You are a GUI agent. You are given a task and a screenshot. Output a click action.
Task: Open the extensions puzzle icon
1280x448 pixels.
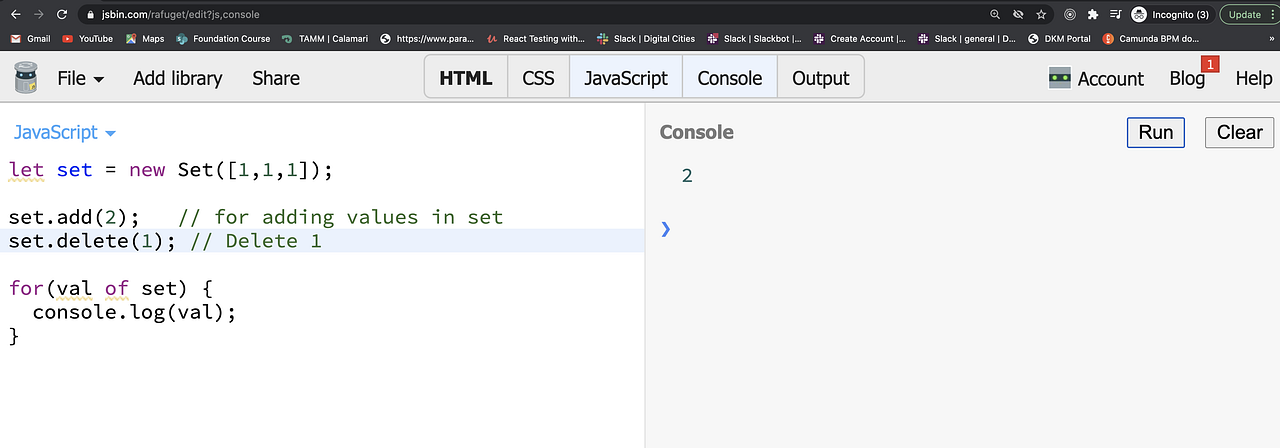1093,15
